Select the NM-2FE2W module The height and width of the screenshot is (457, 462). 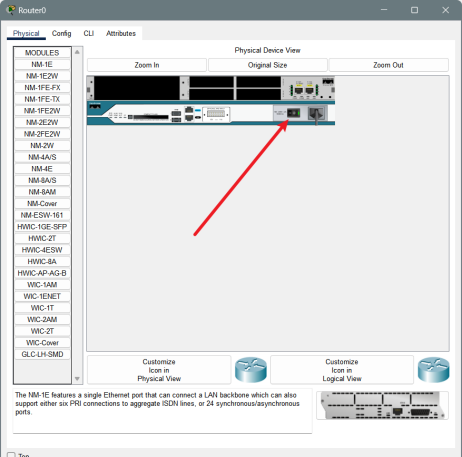[42, 134]
